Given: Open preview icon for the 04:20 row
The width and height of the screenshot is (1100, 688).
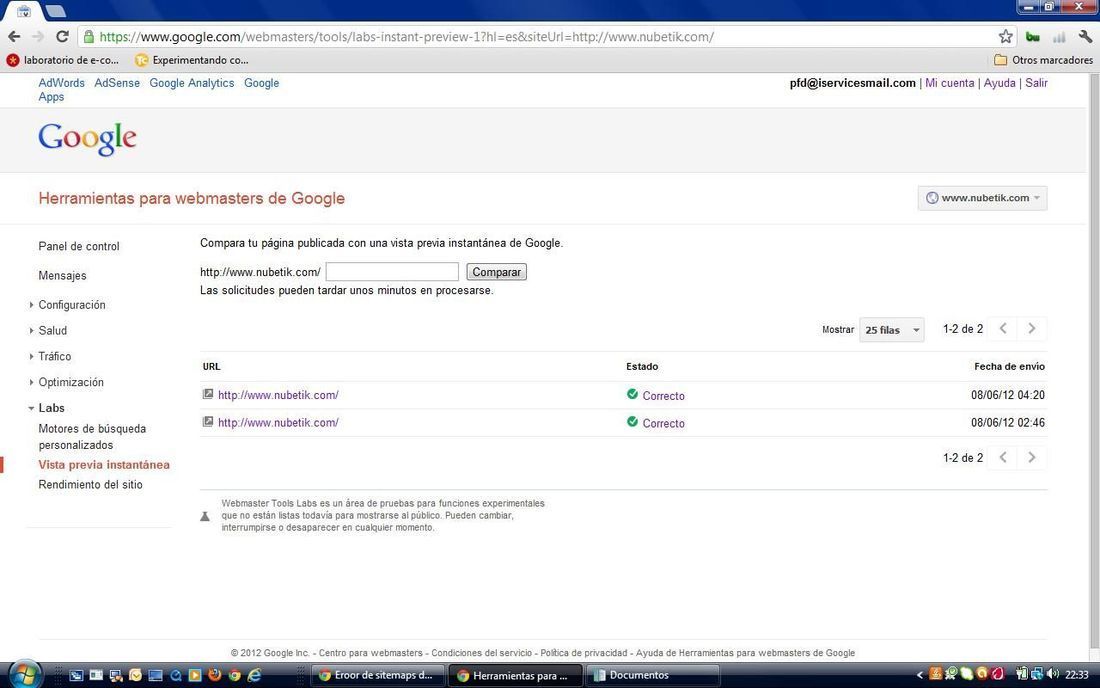Looking at the screenshot, I should pyautogui.click(x=208, y=394).
